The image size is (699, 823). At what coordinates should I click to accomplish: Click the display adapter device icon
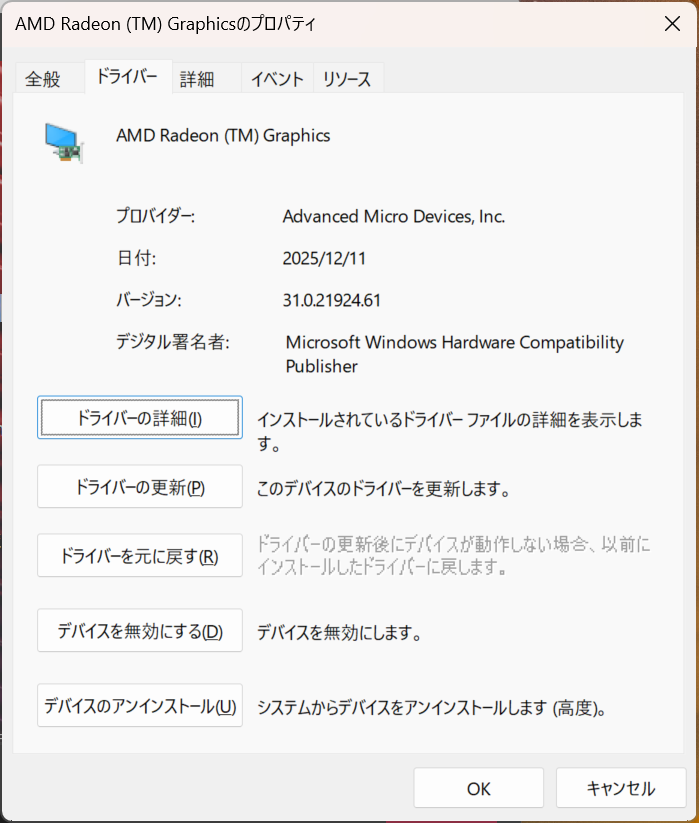65,142
